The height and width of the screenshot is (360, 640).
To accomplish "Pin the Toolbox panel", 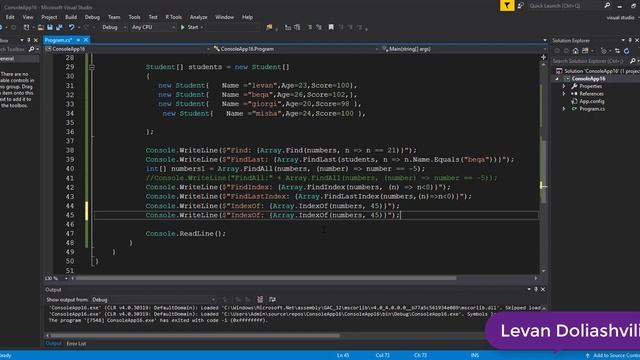I will pos(29,40).
